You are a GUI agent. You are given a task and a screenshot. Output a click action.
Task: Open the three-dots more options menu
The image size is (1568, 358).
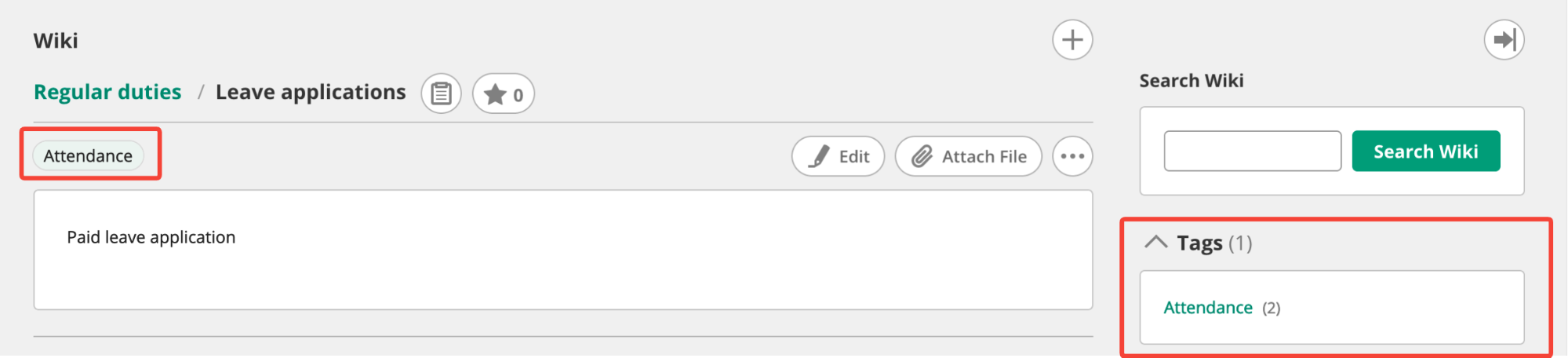click(1072, 156)
